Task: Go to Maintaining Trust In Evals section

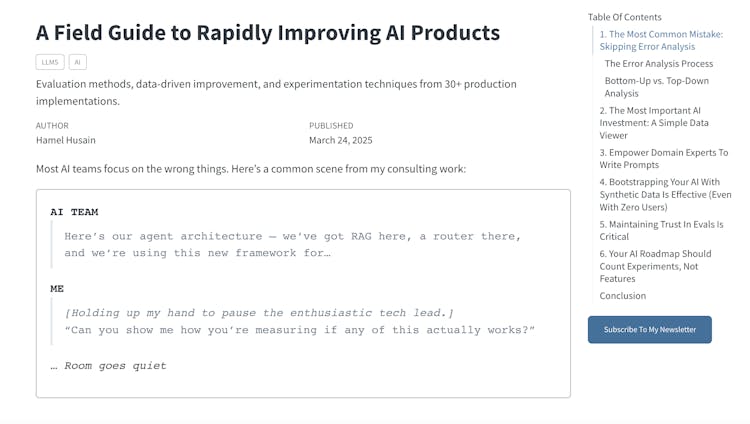Action: [661, 231]
